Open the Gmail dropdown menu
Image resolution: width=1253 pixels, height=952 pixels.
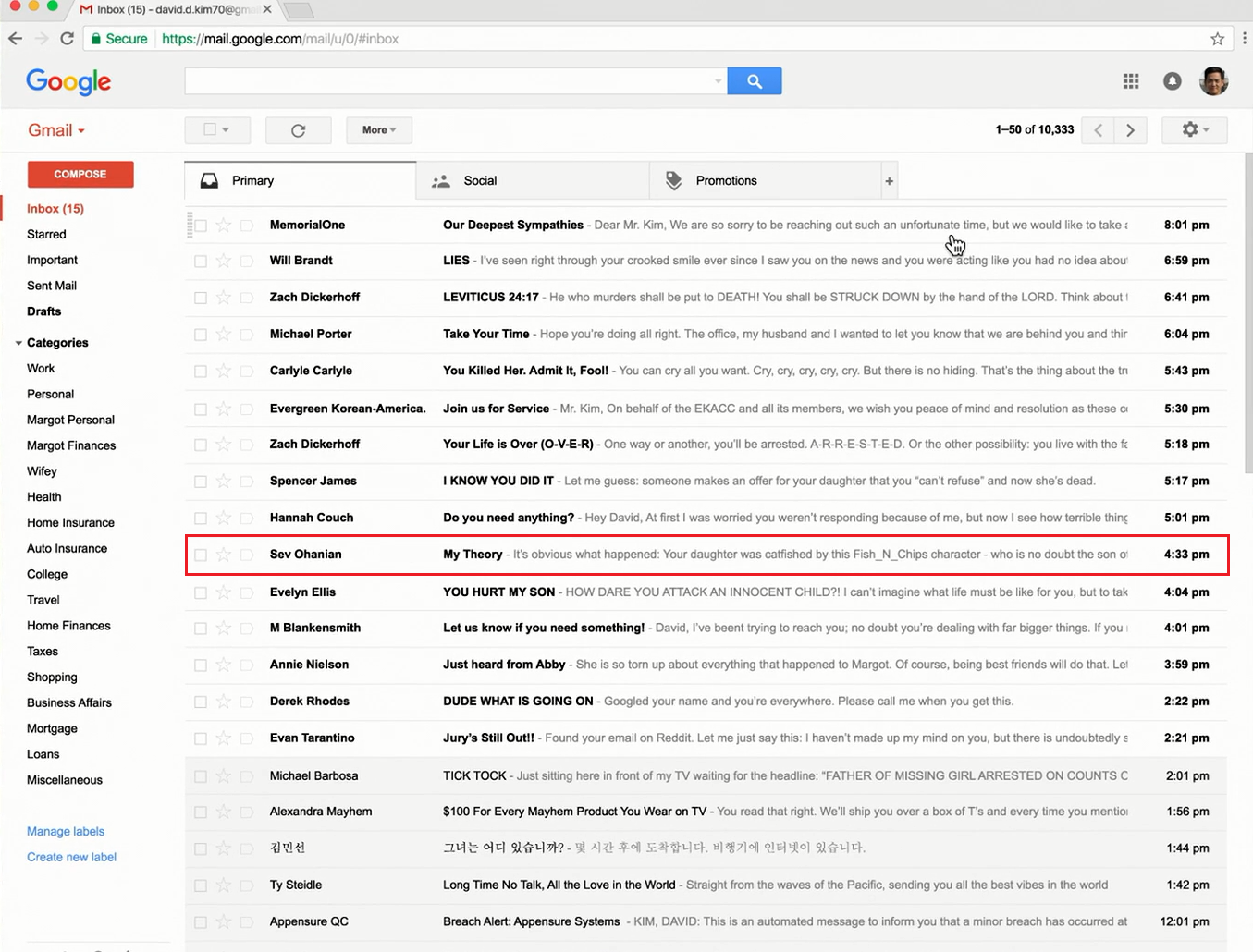tap(56, 130)
